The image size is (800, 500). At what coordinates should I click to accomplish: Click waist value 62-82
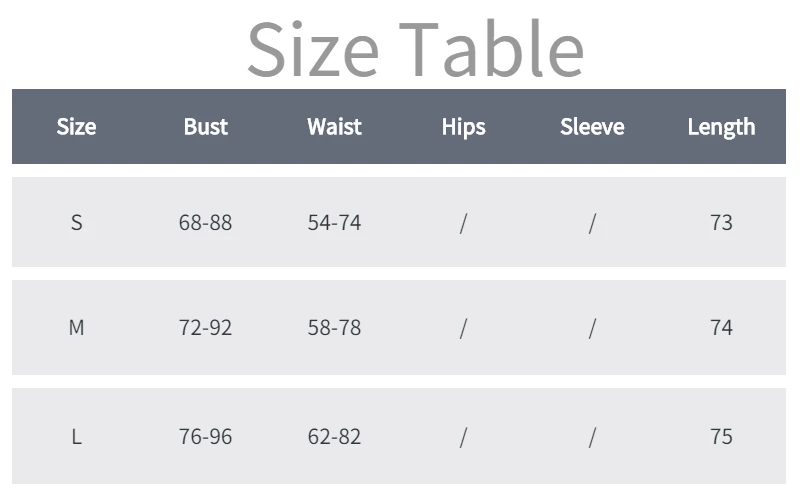pyautogui.click(x=334, y=436)
